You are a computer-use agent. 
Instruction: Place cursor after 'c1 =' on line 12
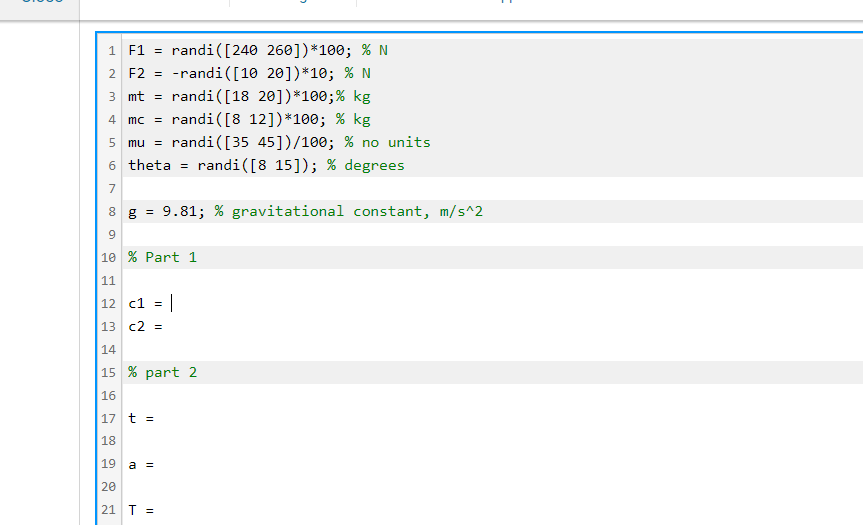(171, 304)
